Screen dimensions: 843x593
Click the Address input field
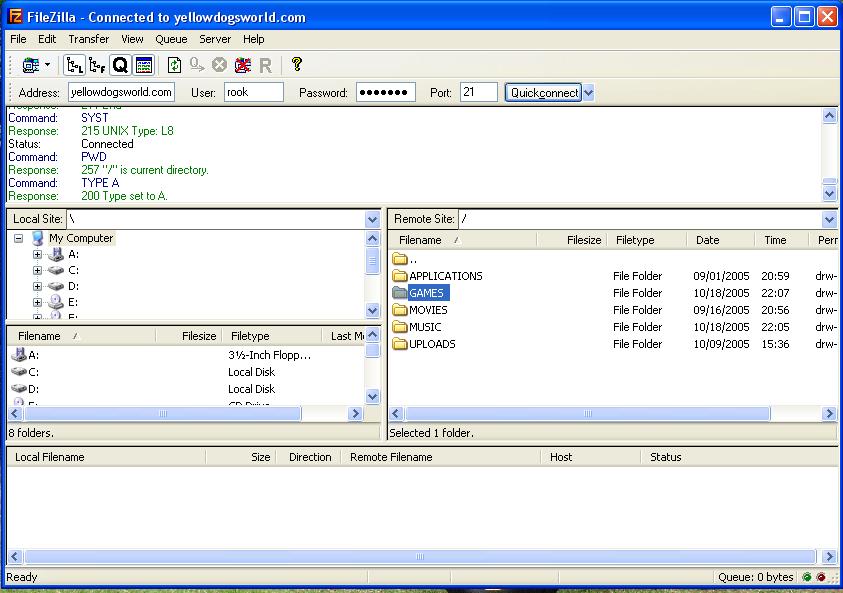122,92
